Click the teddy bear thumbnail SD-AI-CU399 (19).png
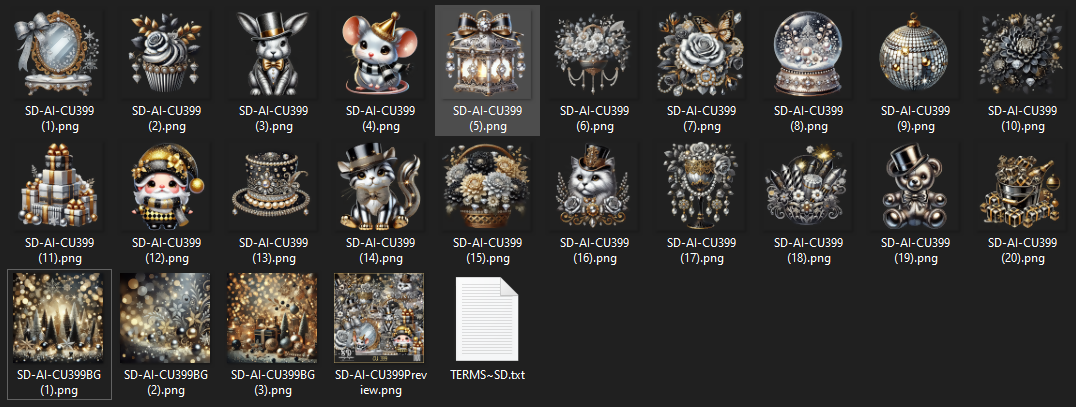1076x407 pixels. (915, 186)
